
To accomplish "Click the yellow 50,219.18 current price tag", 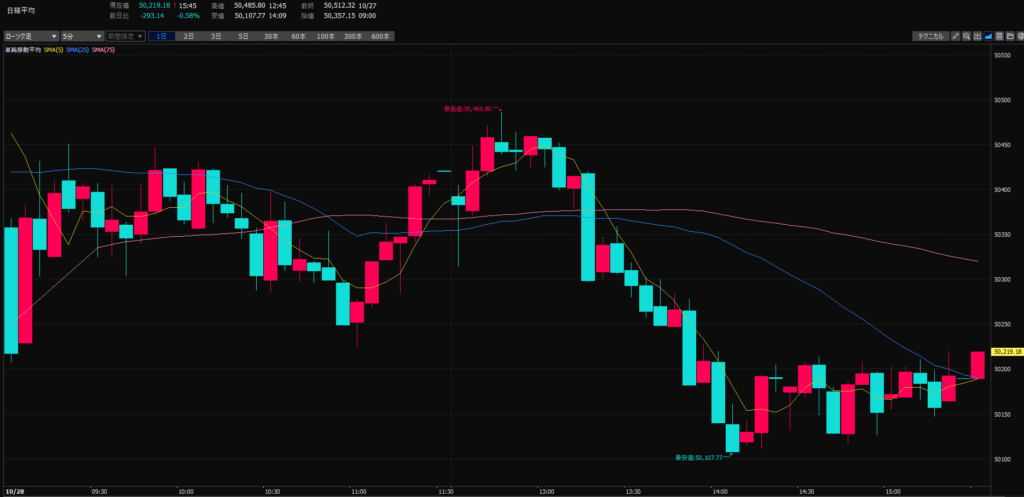I will tap(1005, 352).
